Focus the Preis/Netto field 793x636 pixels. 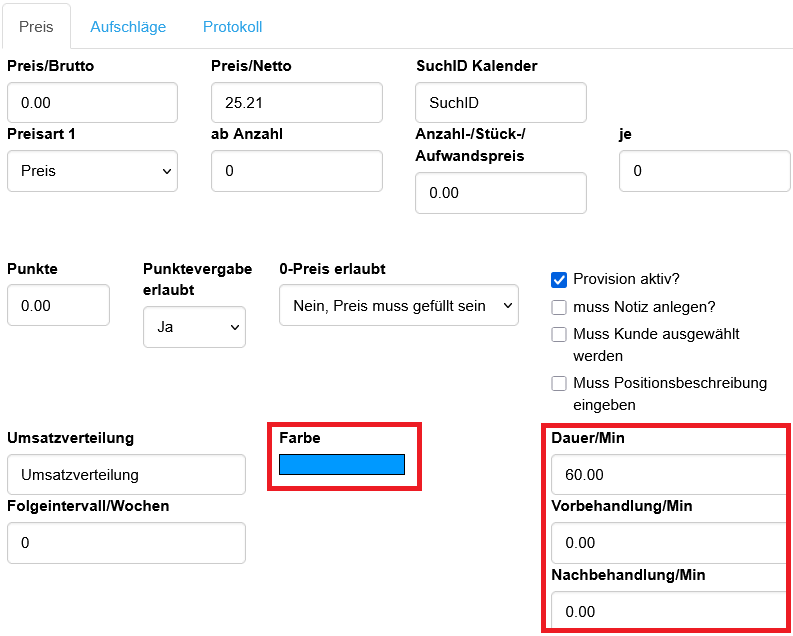(296, 103)
